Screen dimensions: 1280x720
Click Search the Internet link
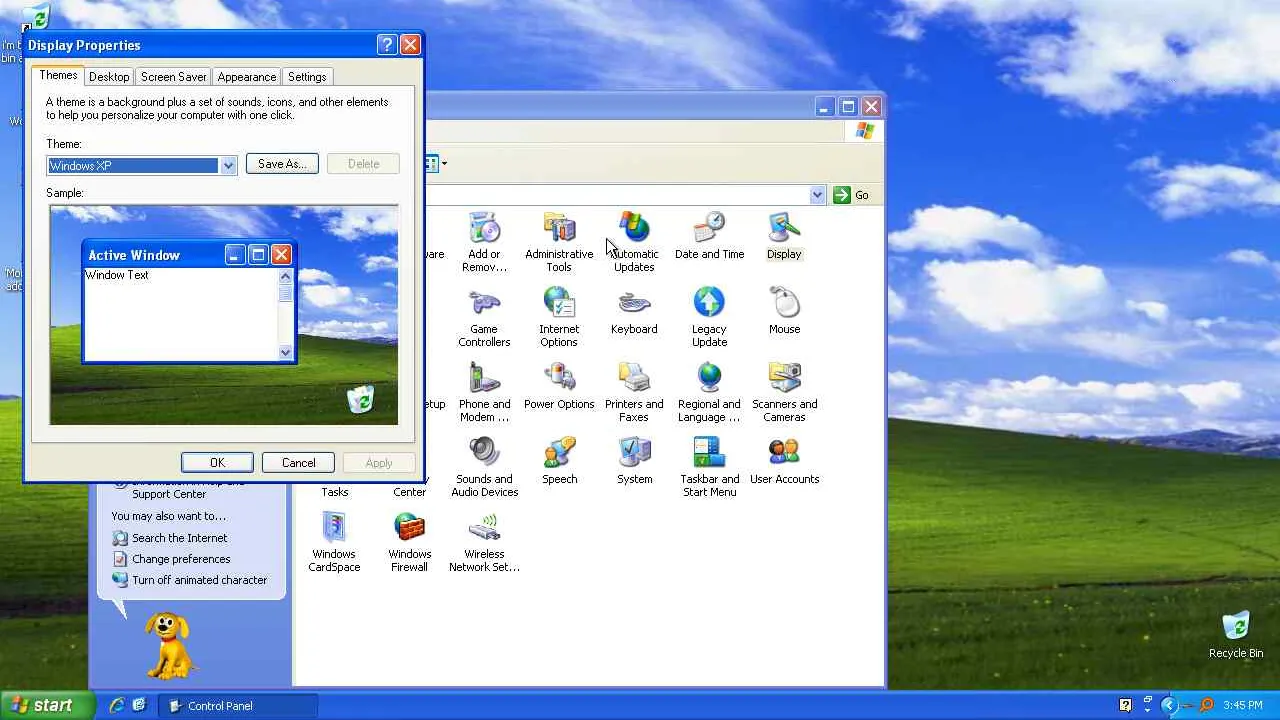tap(179, 538)
